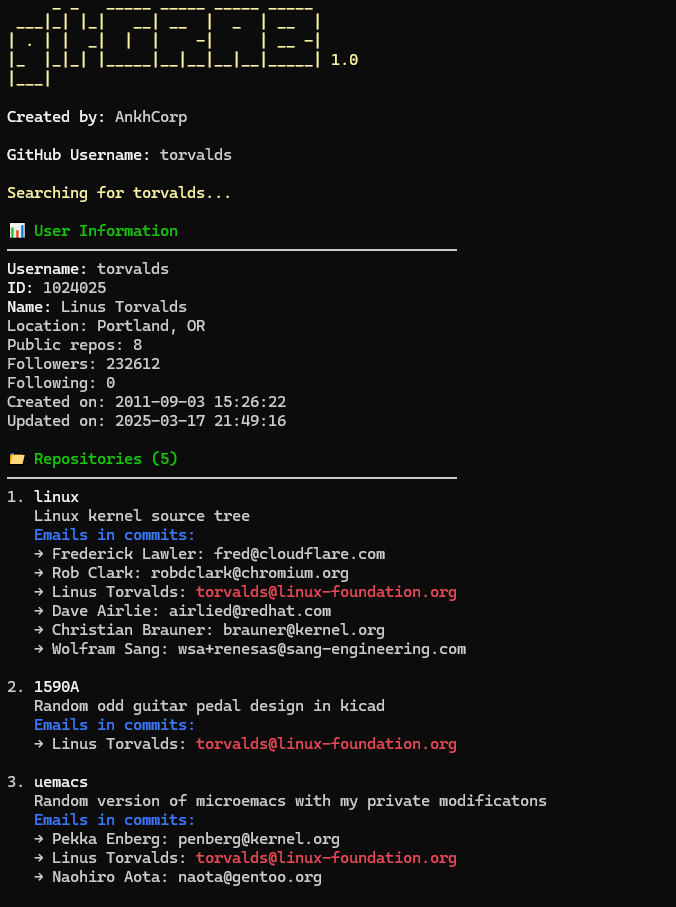Click the 'Following: 0' row
Screen dimensions: 676x907
(x=61, y=383)
